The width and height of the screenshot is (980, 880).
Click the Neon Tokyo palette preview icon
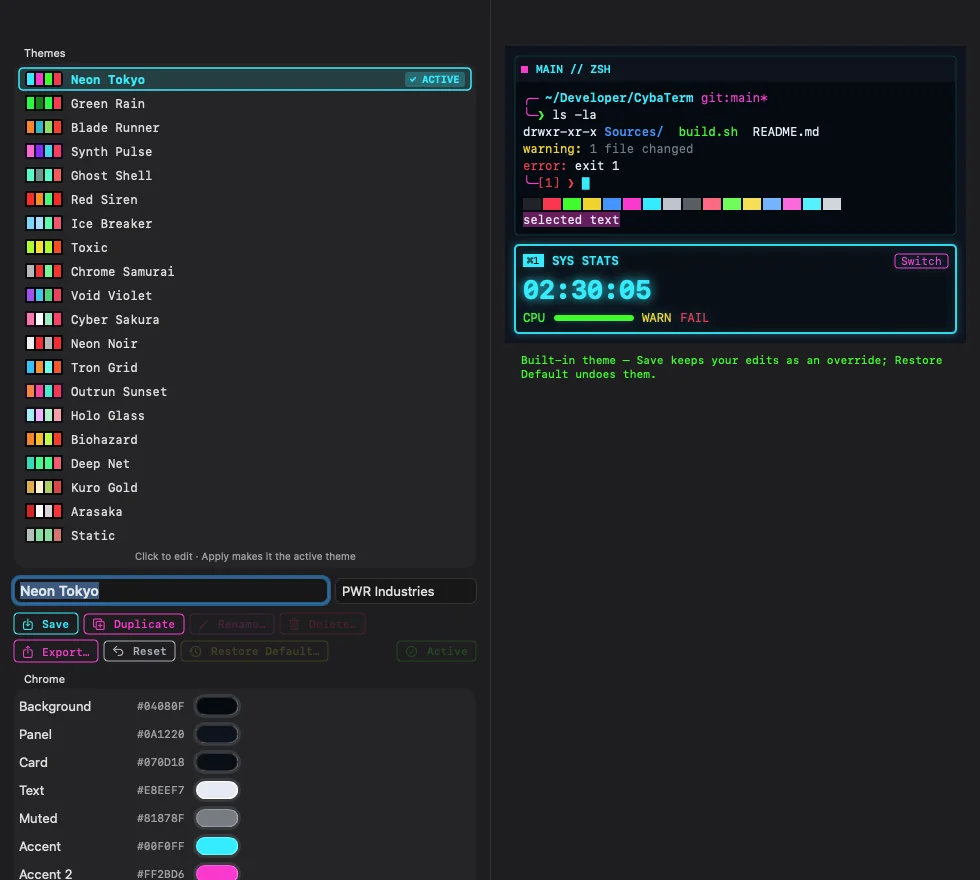pyautogui.click(x=44, y=79)
